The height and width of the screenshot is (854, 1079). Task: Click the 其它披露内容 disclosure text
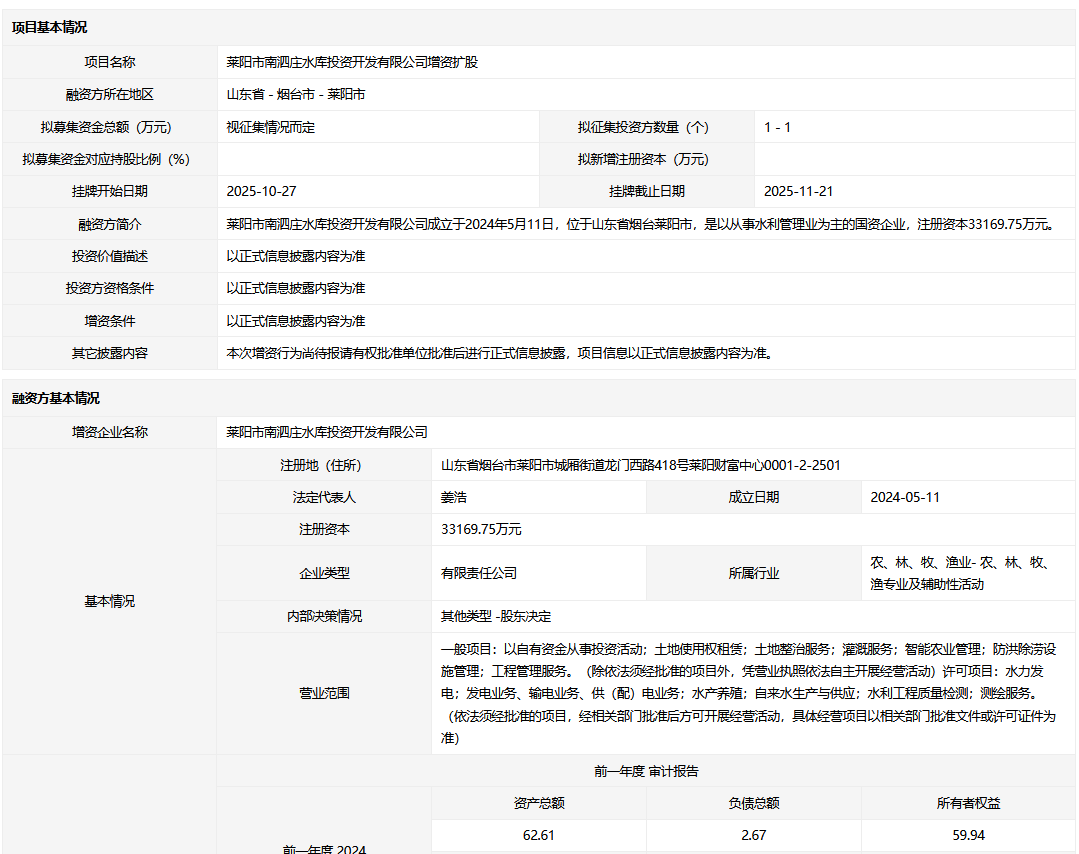(x=499, y=353)
